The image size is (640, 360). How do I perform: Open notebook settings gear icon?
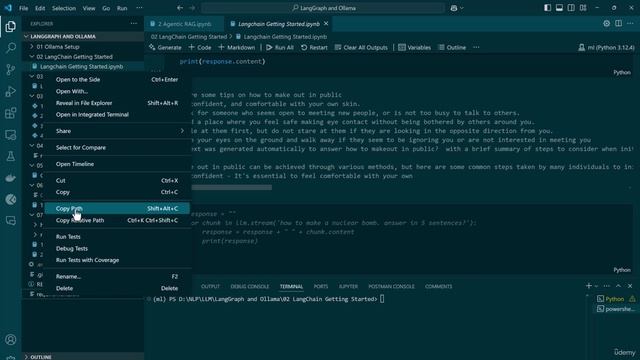point(607,24)
